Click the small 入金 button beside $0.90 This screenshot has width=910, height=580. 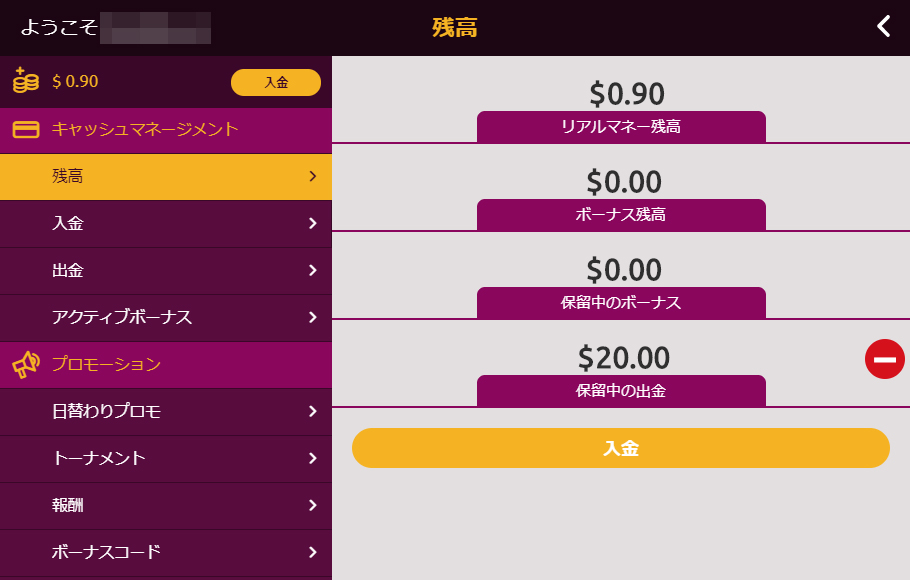(276, 82)
